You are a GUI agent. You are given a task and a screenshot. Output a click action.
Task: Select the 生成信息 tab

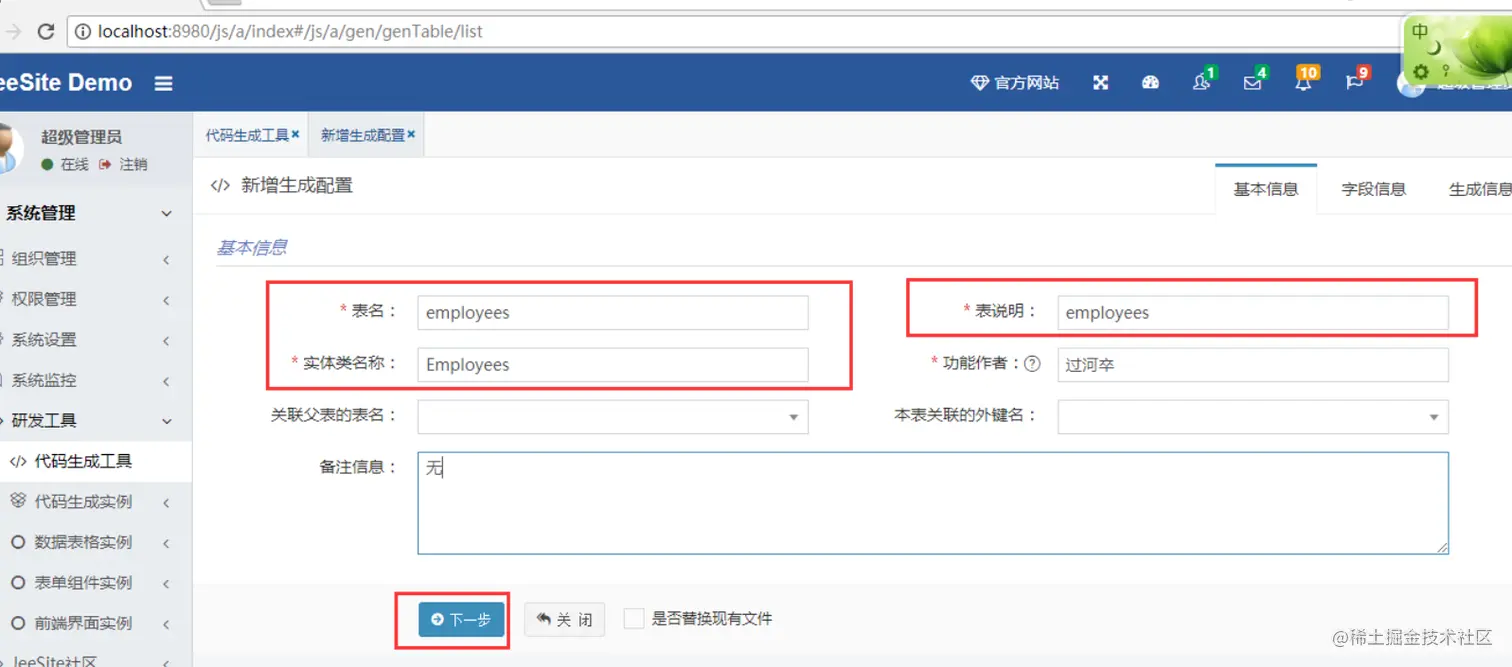pos(1480,189)
